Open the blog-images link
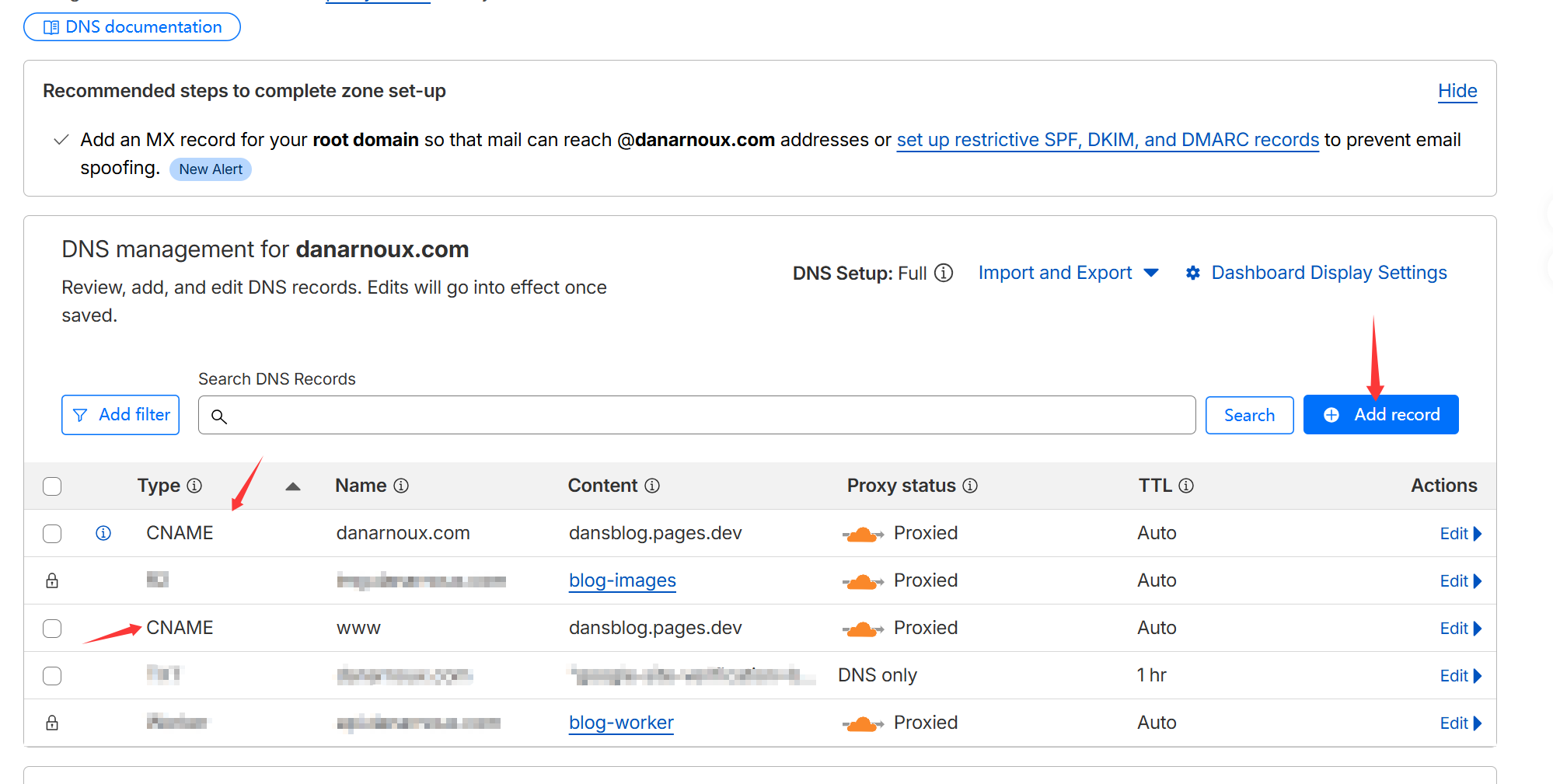The width and height of the screenshot is (1553, 784). (622, 580)
